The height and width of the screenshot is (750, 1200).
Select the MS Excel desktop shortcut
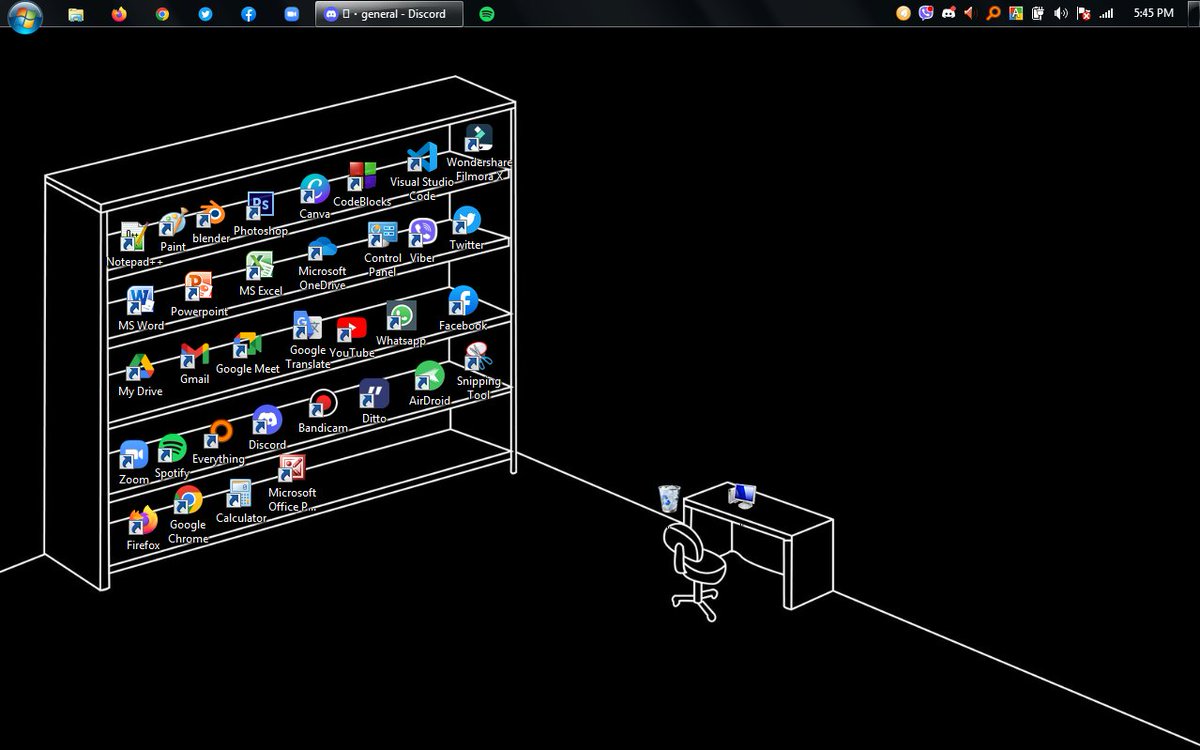coord(260,273)
